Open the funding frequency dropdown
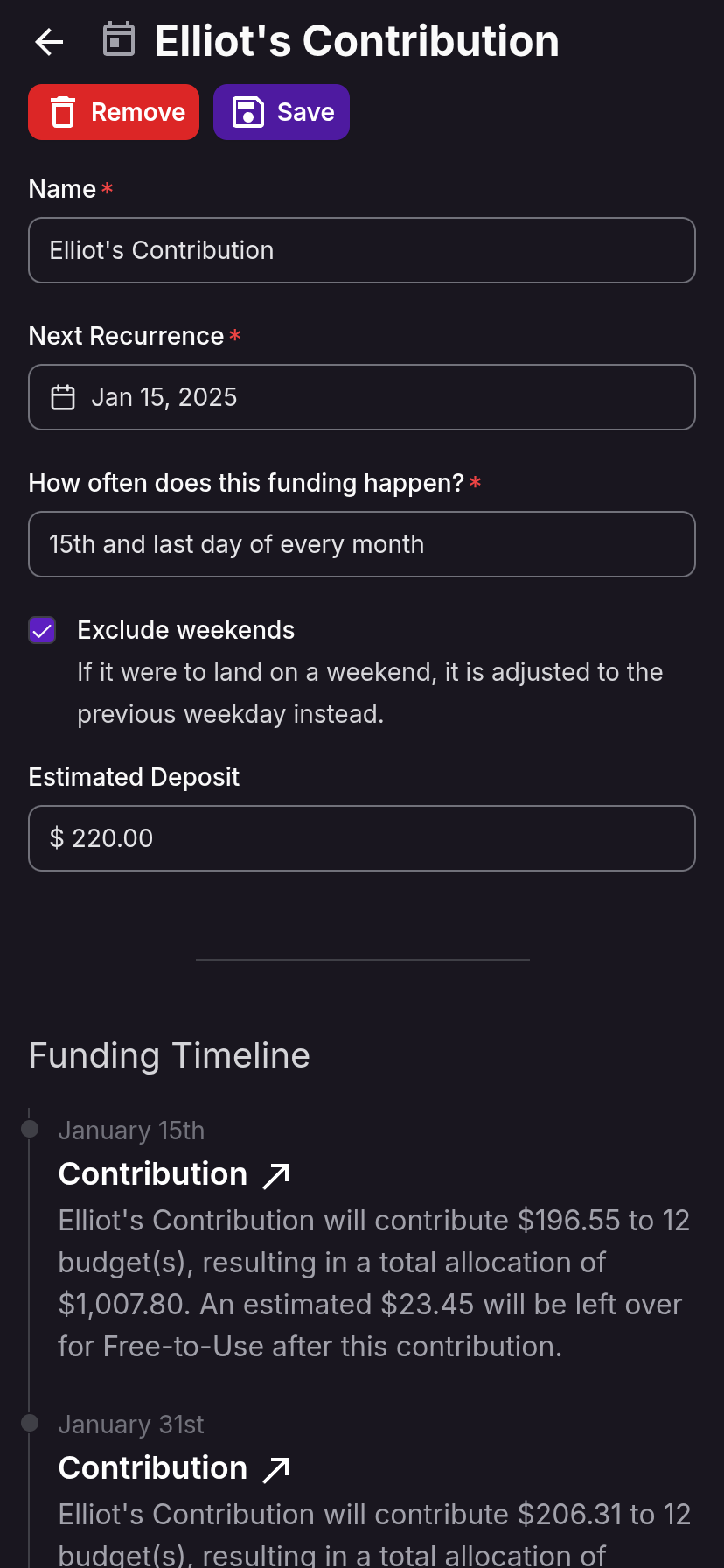This screenshot has width=724, height=1568. pyautogui.click(x=362, y=544)
